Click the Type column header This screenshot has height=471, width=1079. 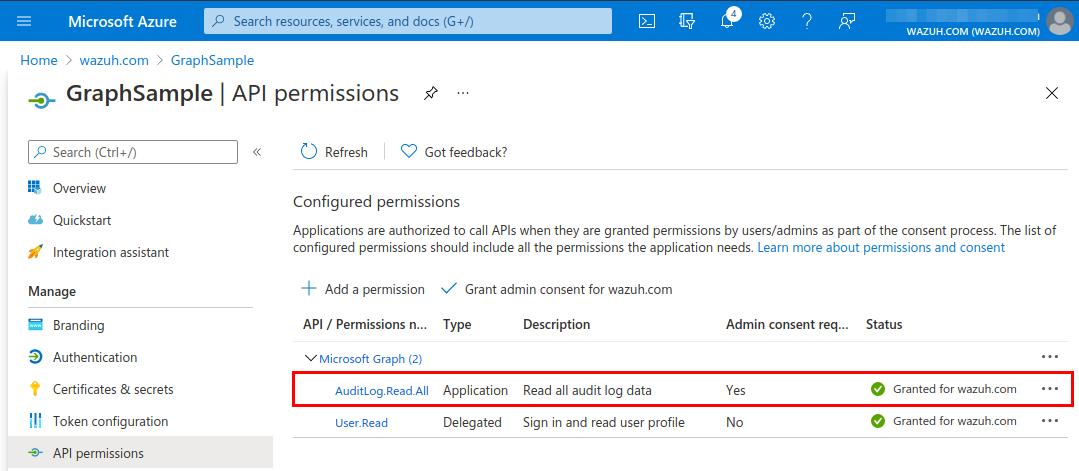click(x=458, y=324)
